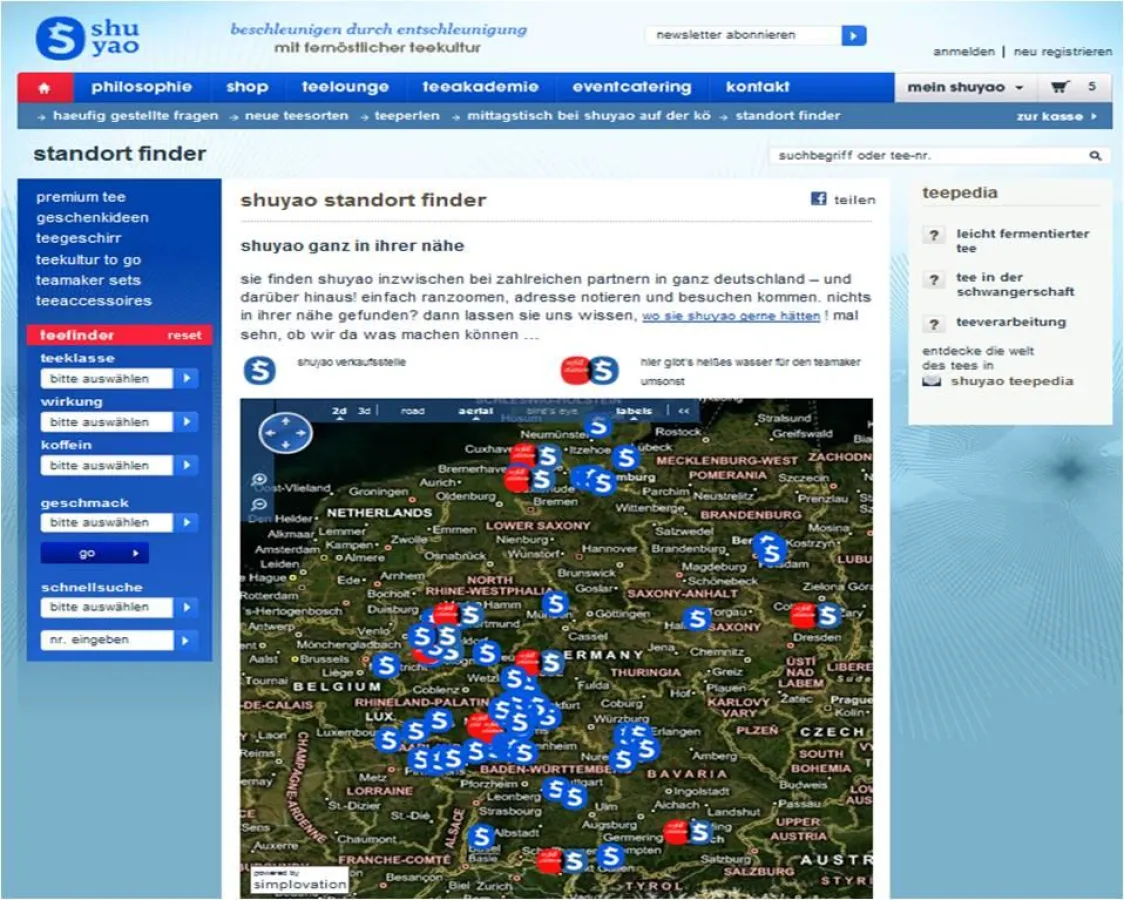The width and height of the screenshot is (1124, 900).
Task: Collapse the map toolbar with double-arrow icon
Action: coord(684,411)
